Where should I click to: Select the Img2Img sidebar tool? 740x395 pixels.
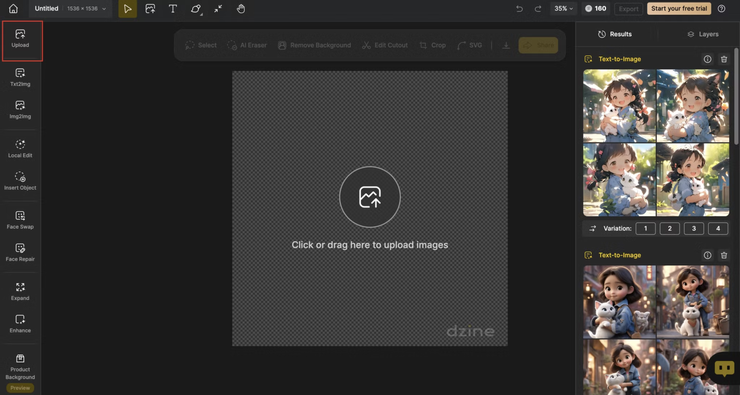coord(20,109)
